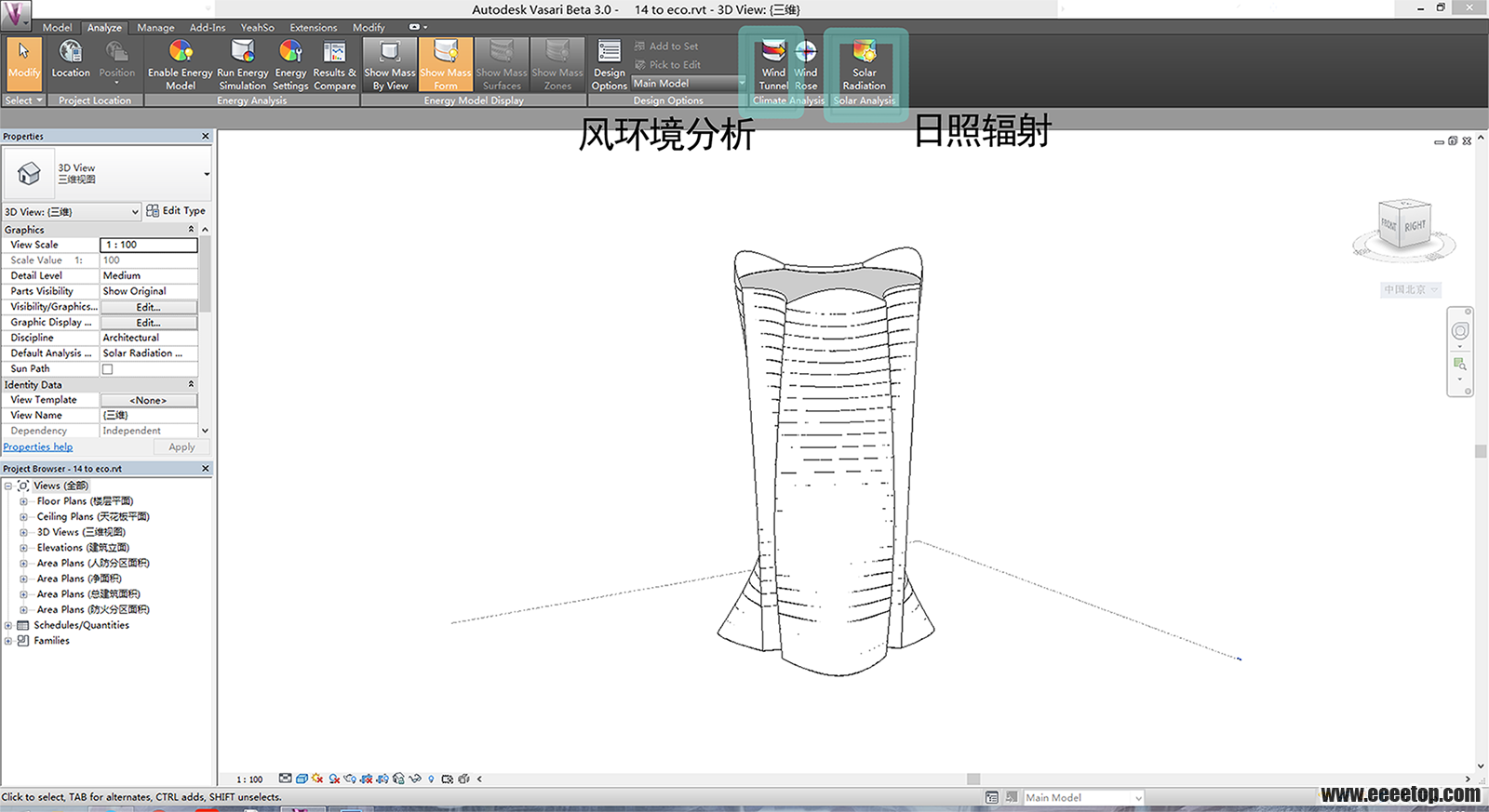The width and height of the screenshot is (1489, 812).
Task: Open Energy Settings
Action: point(290,64)
